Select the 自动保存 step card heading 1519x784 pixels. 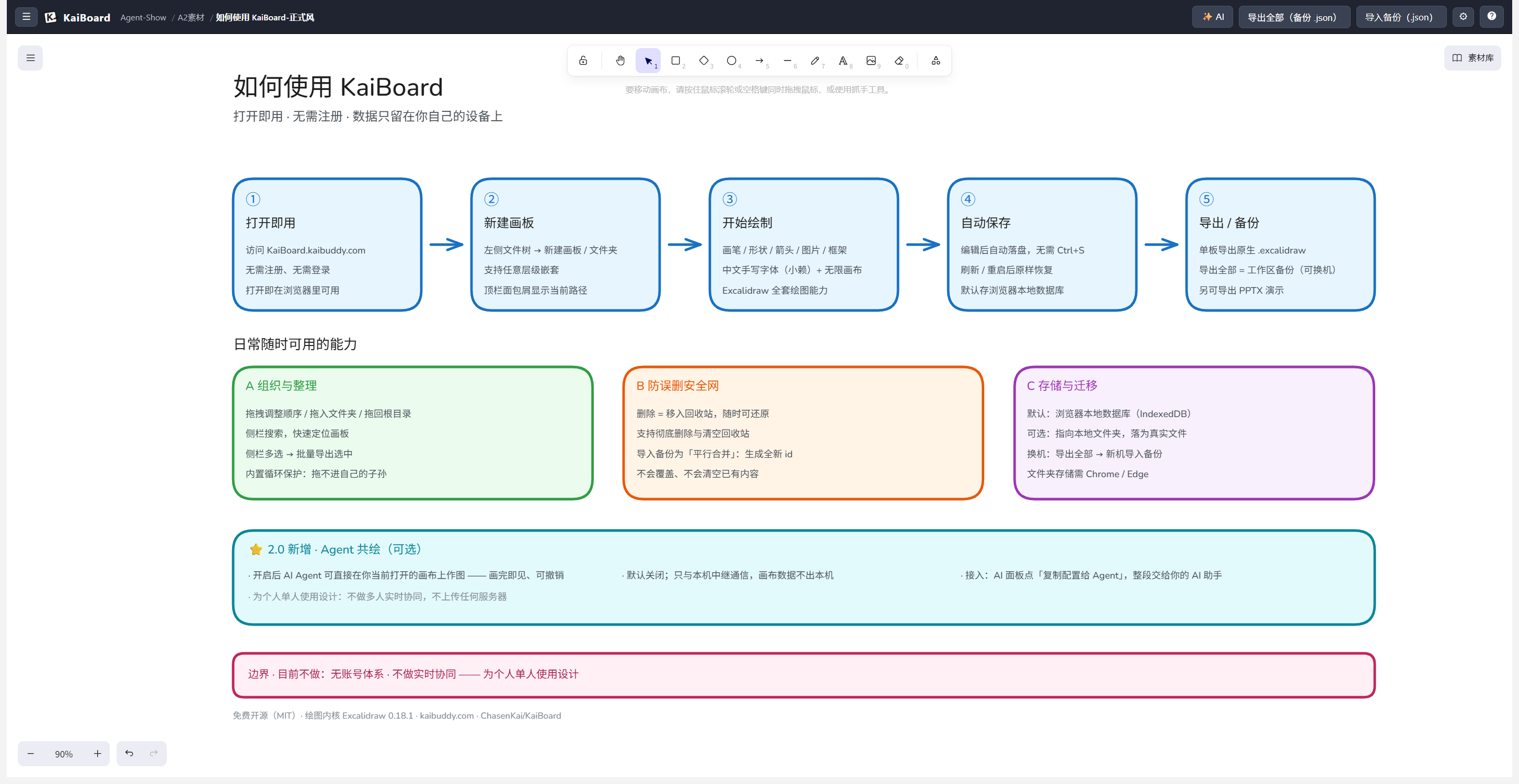986,223
